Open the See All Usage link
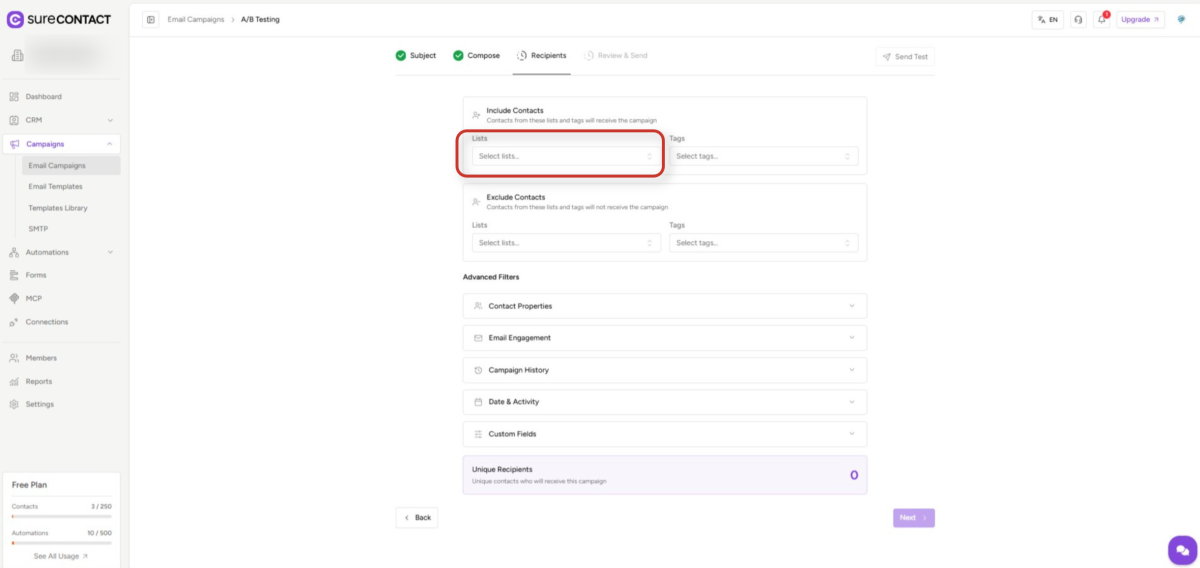The width and height of the screenshot is (1200, 568). pyautogui.click(x=61, y=556)
